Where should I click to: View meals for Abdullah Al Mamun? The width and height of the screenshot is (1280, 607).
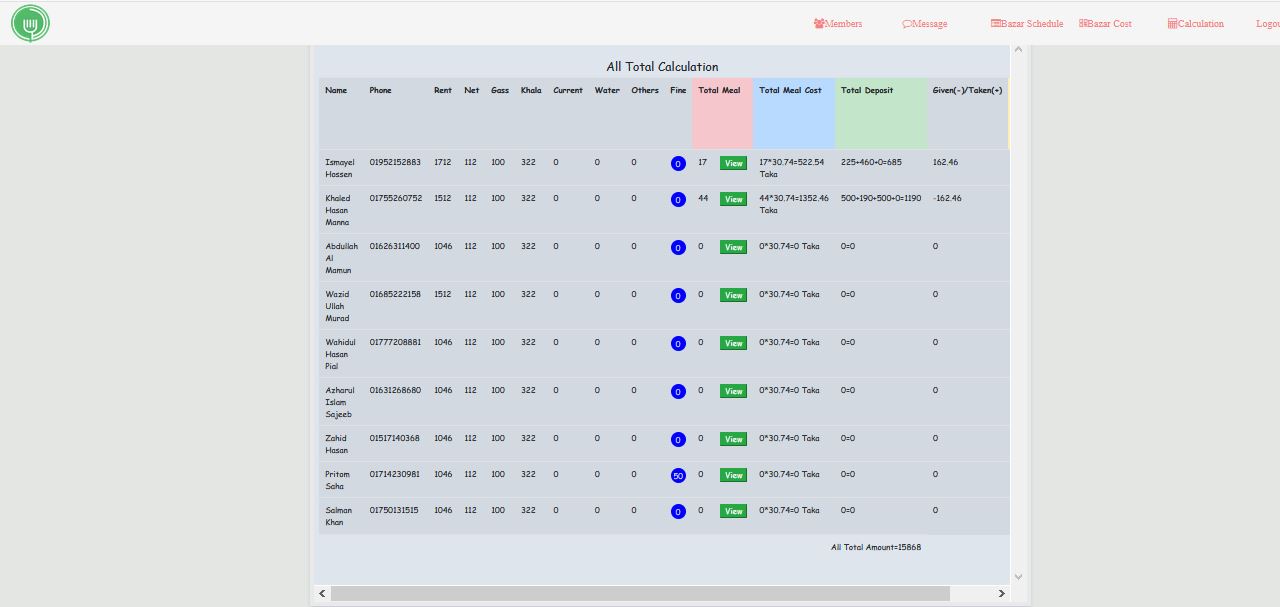(733, 247)
